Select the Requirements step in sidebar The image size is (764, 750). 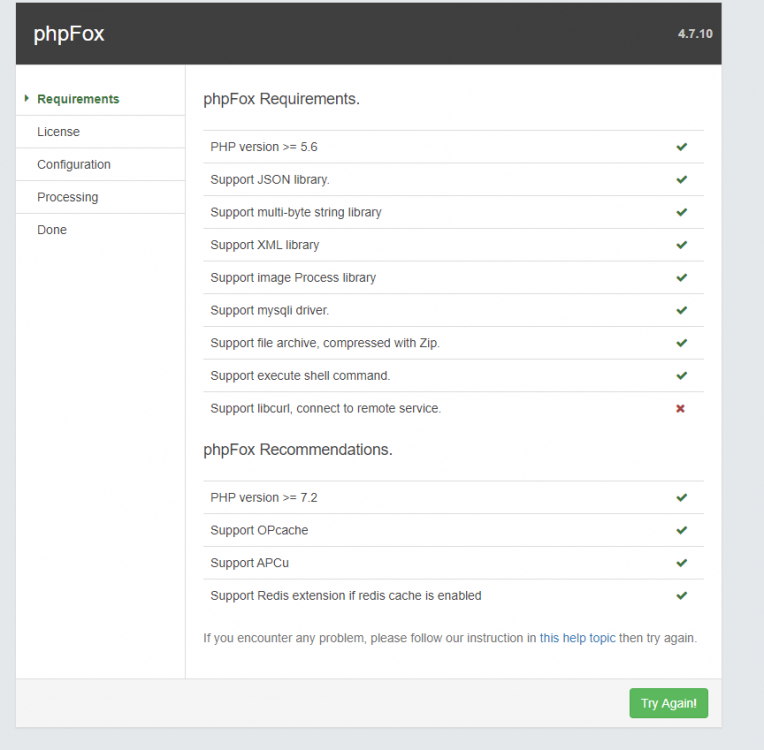(78, 99)
